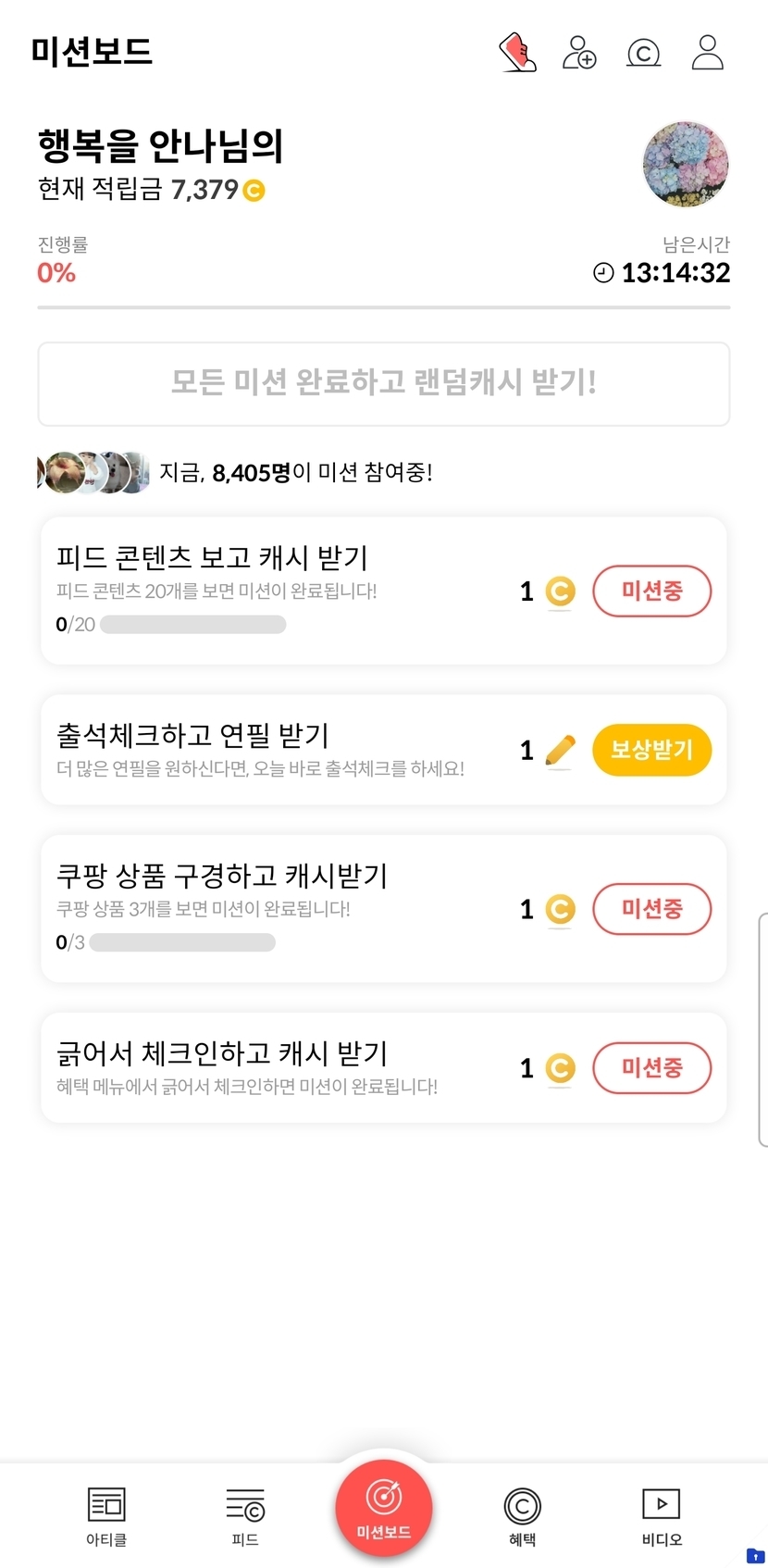Tap the participant avatars thumbnails
768x1568 pixels.
[93, 472]
